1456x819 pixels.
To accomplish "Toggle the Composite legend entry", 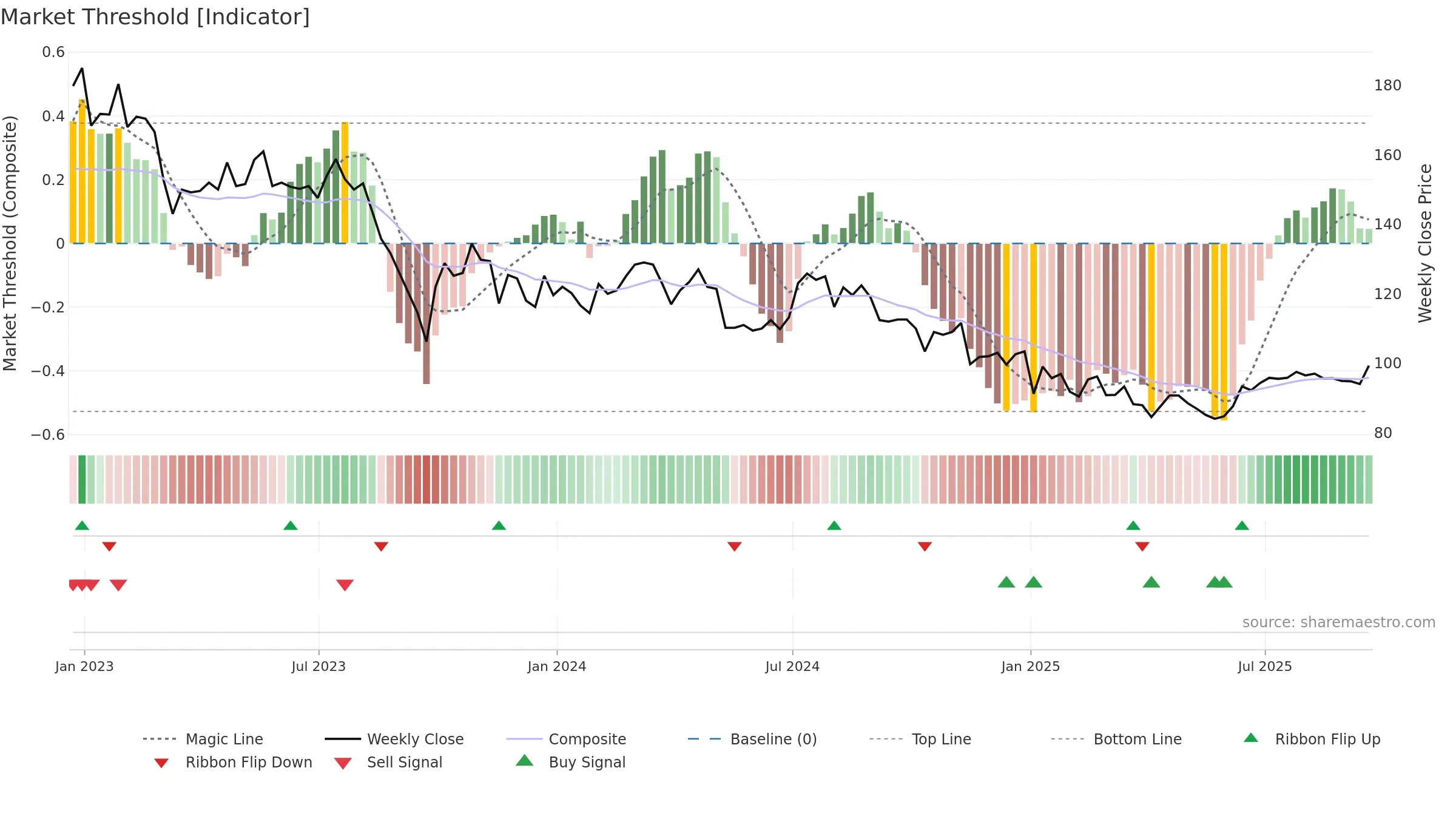I will coord(566,739).
